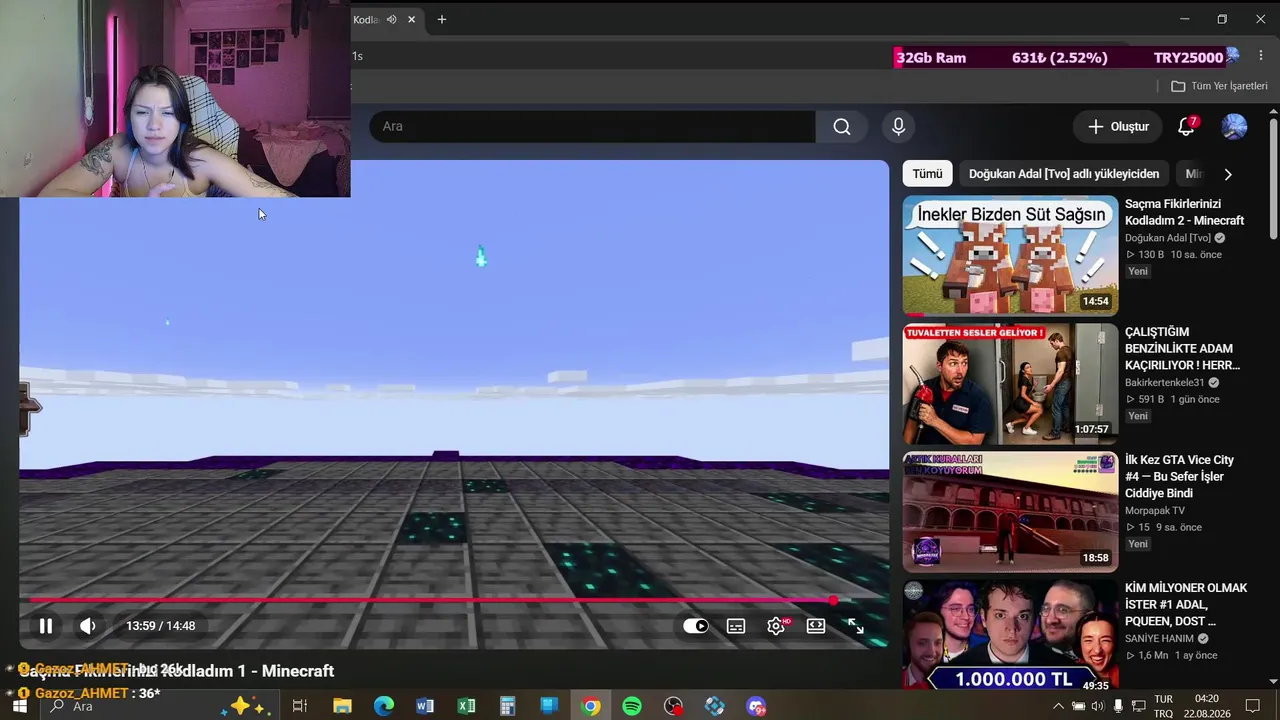The height and width of the screenshot is (720, 1280).
Task: Open the İlk Kez GTA Vice City #4 title
Action: (1180, 476)
